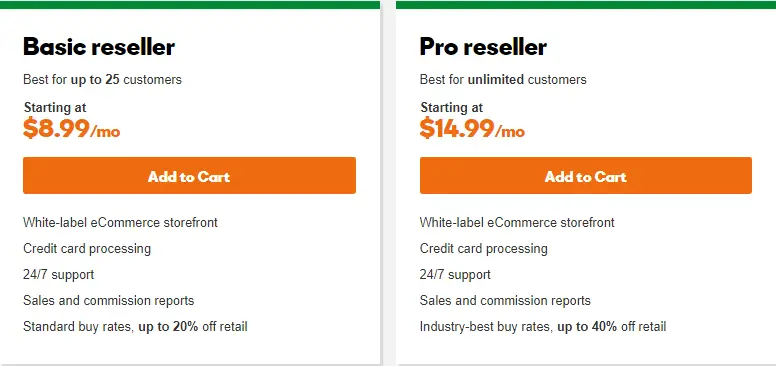Image resolution: width=776 pixels, height=366 pixels.
Task: Click the Basic reseller heading
Action: tap(99, 47)
